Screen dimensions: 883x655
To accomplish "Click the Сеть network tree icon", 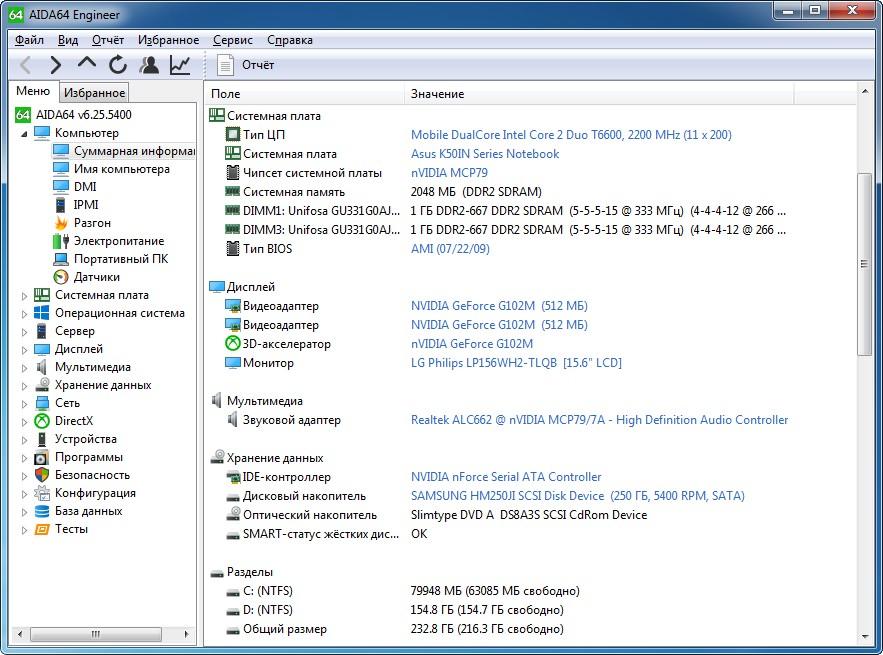I will (42, 403).
